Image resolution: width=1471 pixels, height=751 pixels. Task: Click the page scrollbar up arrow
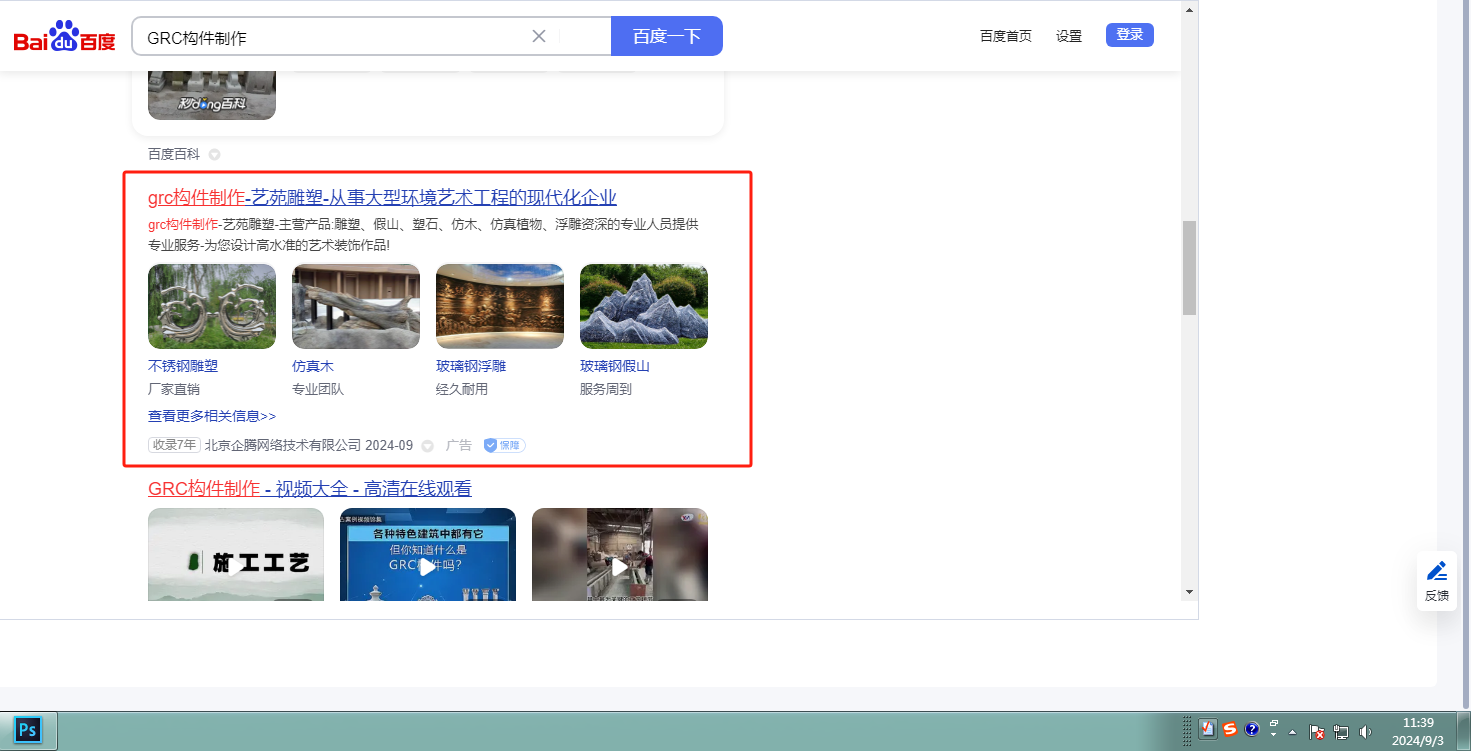coord(1189,10)
